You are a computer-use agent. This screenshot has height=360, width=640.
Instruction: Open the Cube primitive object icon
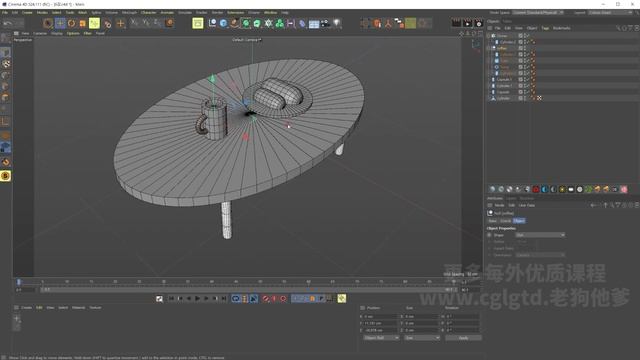pyautogui.click(x=223, y=23)
